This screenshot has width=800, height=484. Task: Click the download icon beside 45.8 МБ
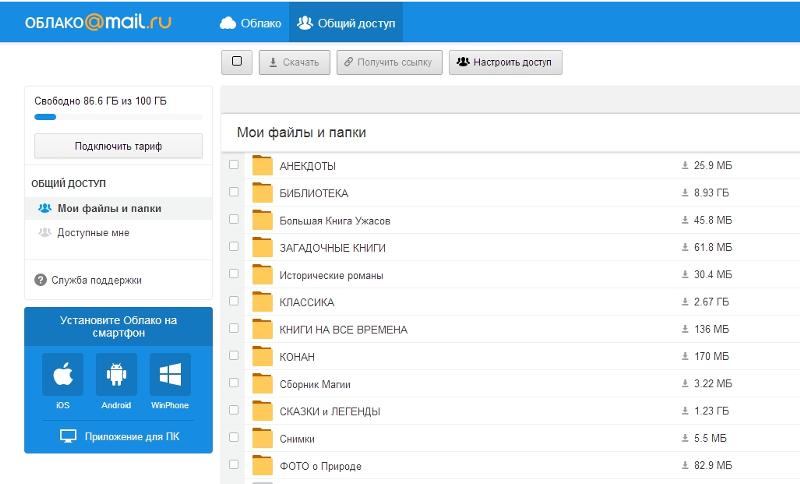pyautogui.click(x=685, y=220)
